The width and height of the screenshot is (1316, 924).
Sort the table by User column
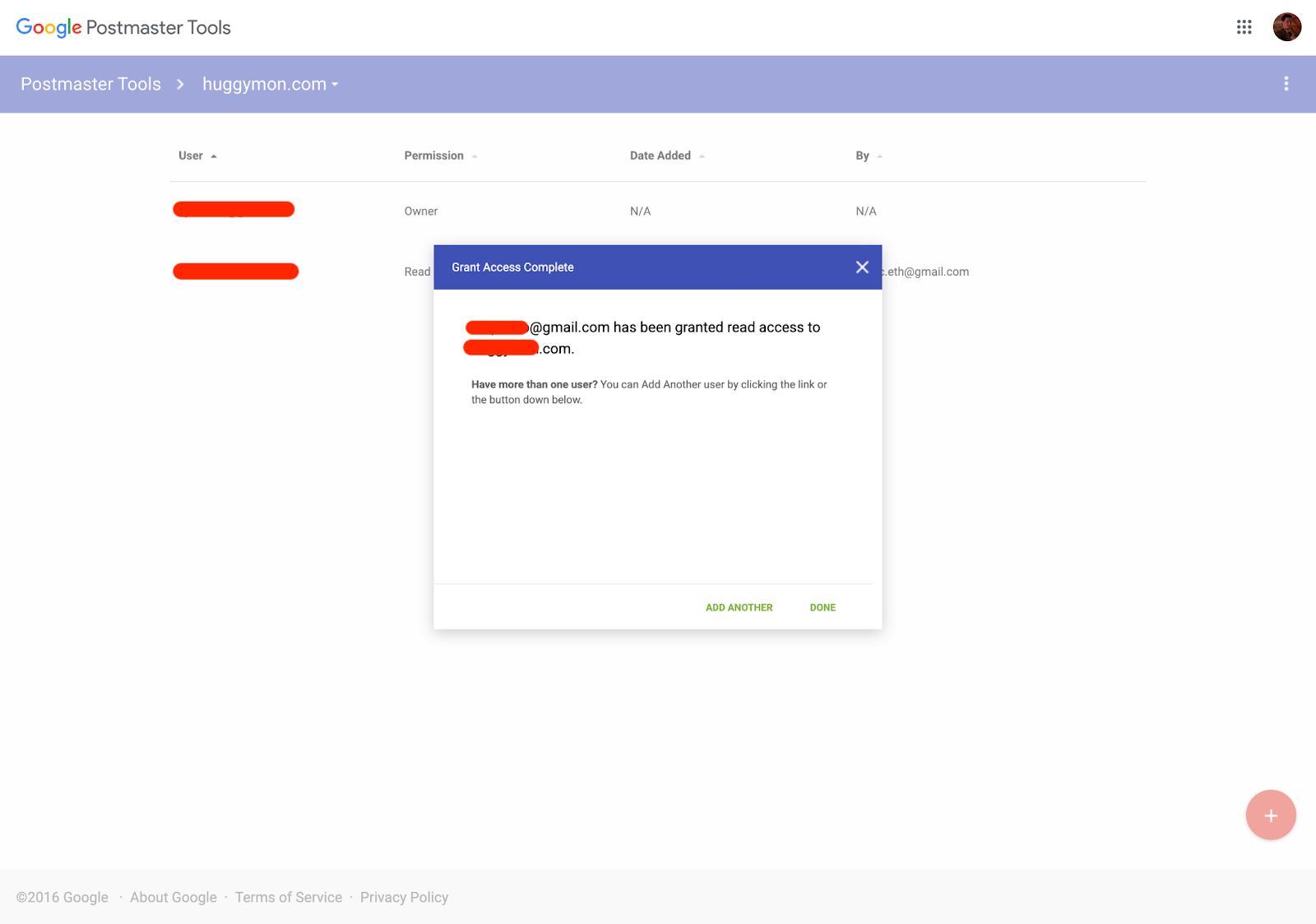tap(197, 156)
